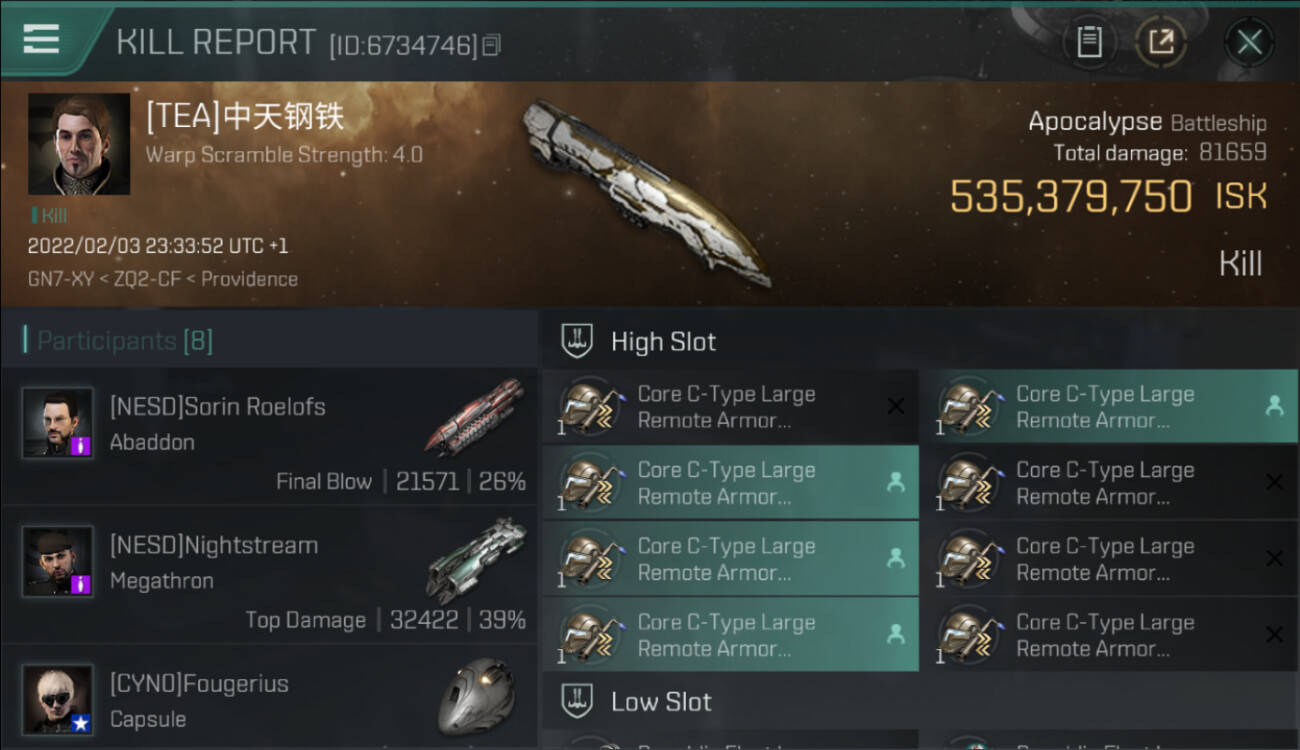Select the Abaddon ship icon
Viewport: 1300px width, 750px height.
coord(475,417)
